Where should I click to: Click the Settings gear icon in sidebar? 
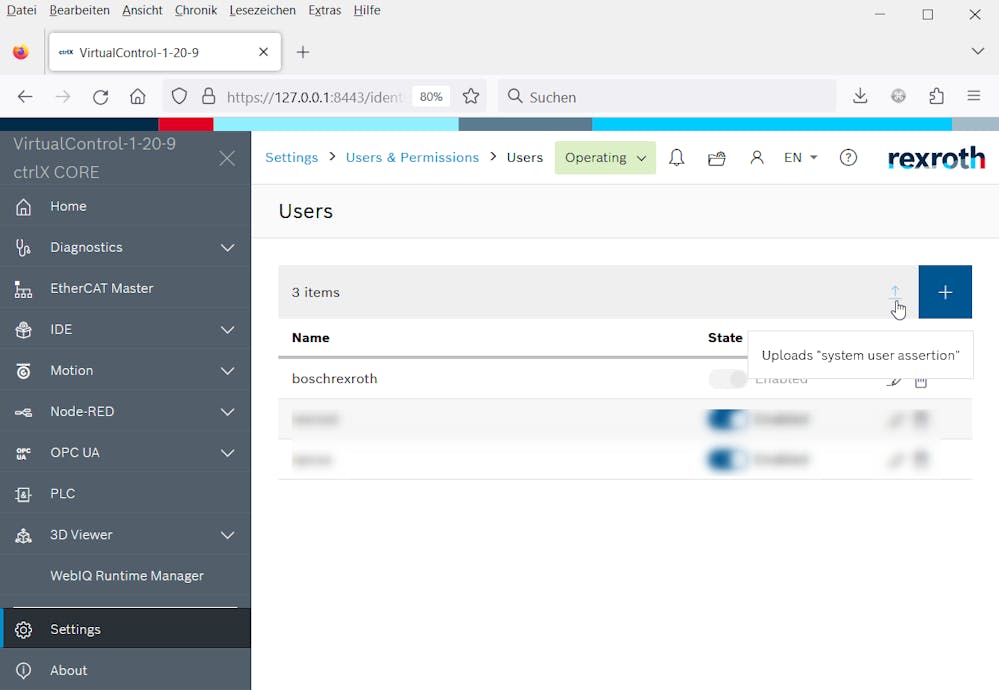[x=24, y=629]
